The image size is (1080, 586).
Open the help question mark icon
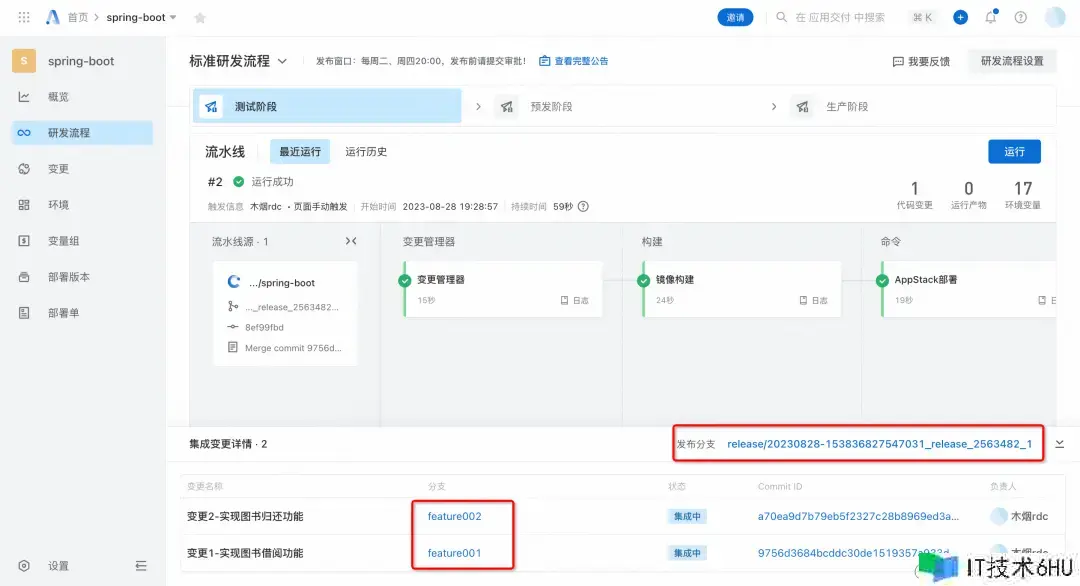tap(1020, 17)
